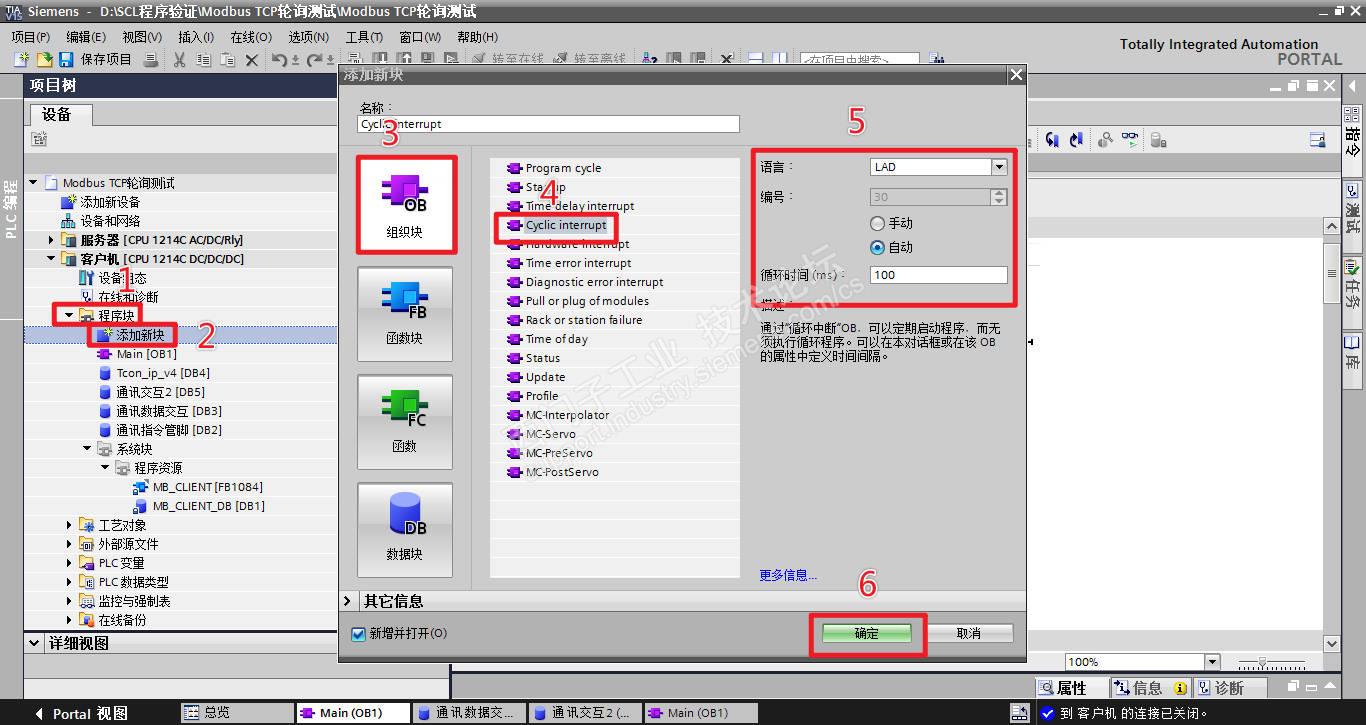Click the 取消 cancel button
The width and height of the screenshot is (1366, 725).
click(969, 633)
